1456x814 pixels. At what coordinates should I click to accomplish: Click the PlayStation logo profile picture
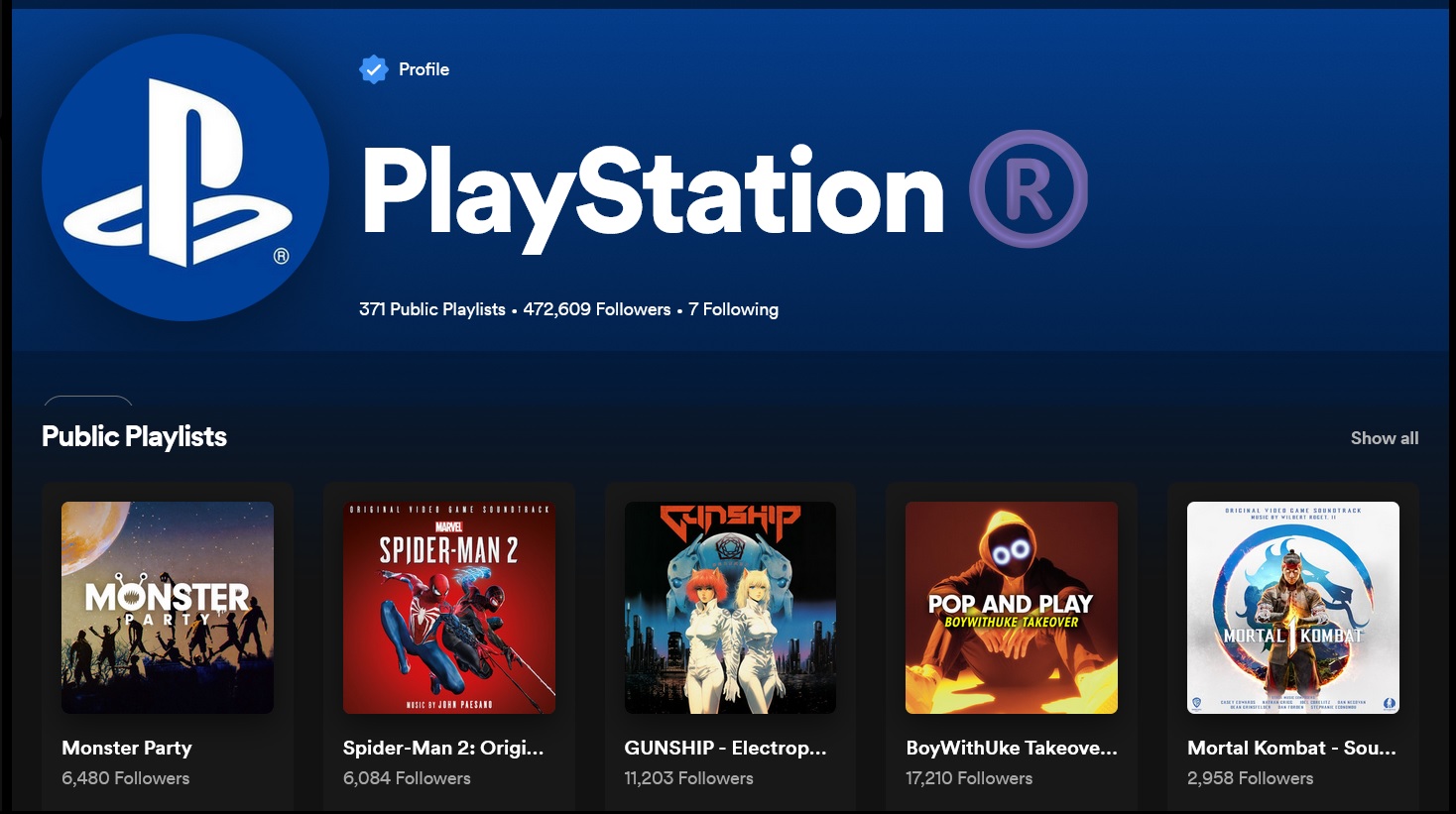185,177
